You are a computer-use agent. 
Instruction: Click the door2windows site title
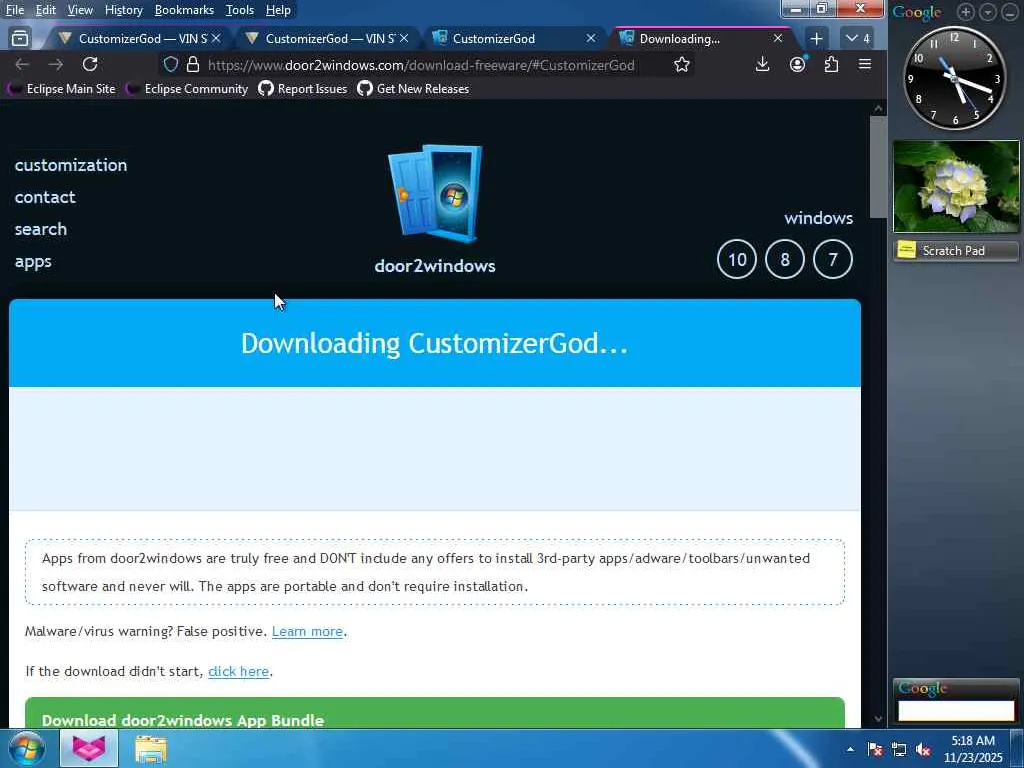435,266
